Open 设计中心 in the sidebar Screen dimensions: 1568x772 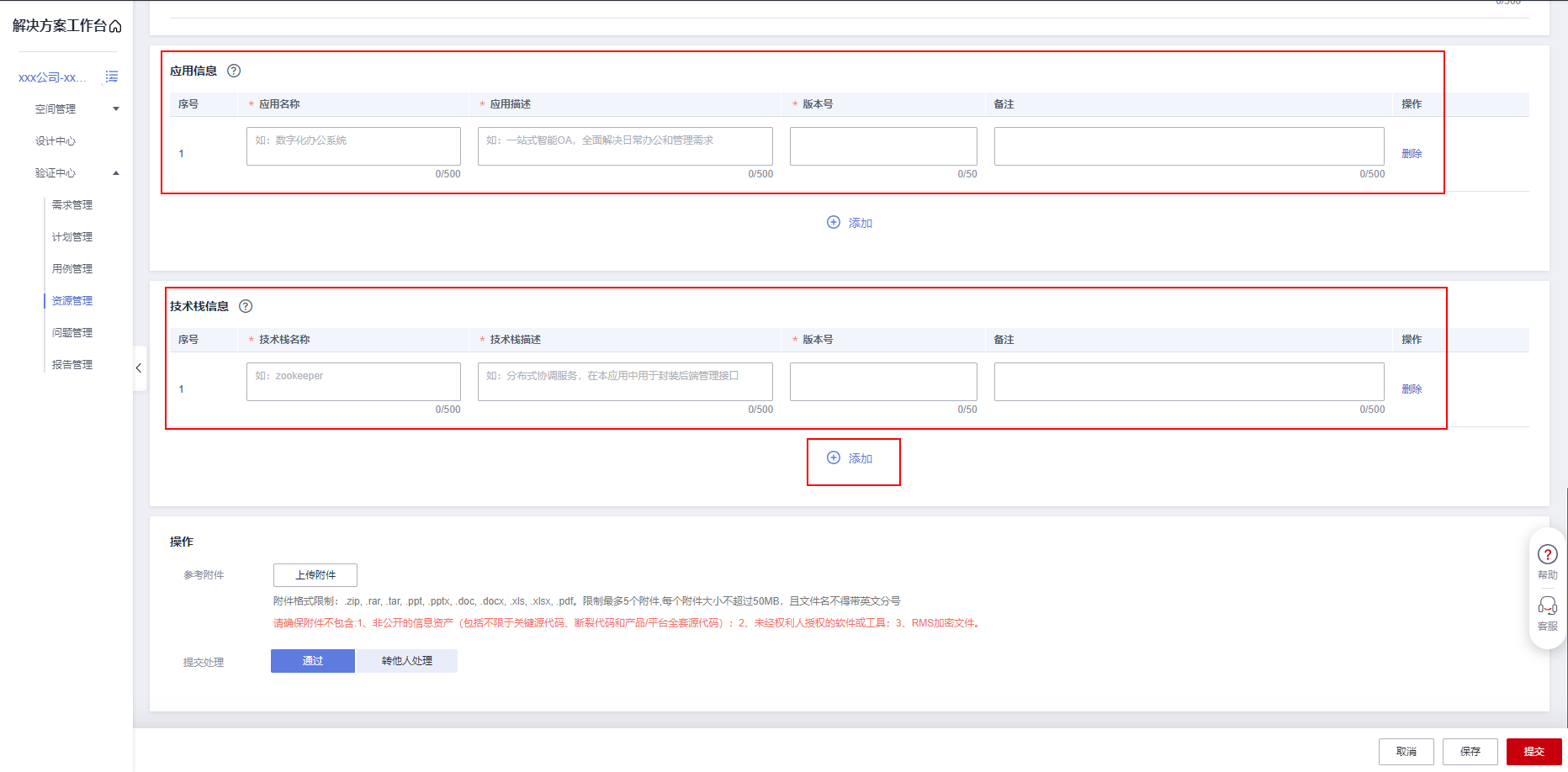(x=56, y=141)
